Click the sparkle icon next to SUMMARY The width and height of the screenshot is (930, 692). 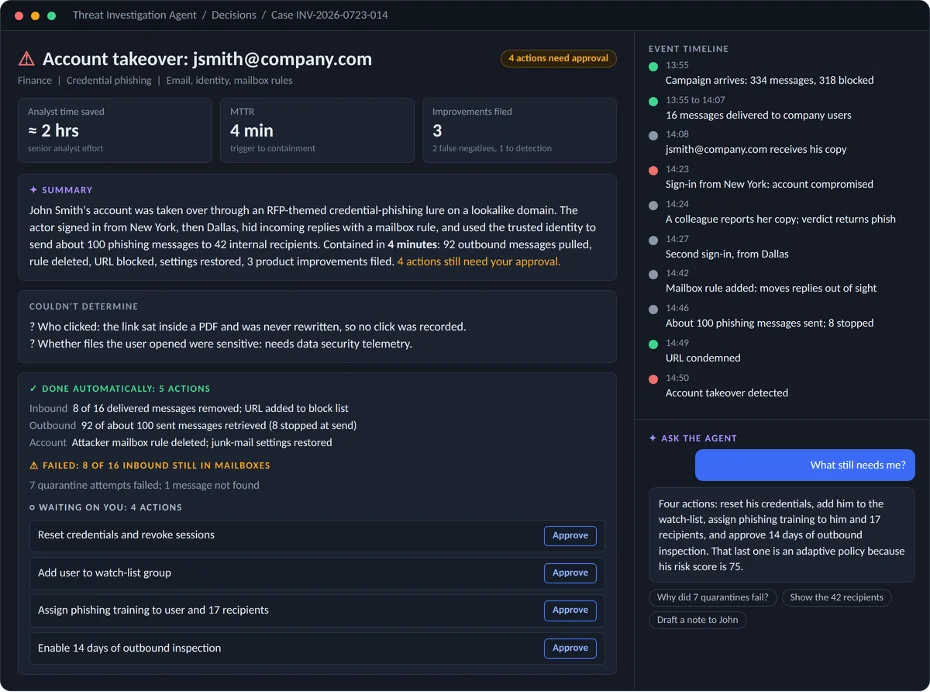[33, 190]
